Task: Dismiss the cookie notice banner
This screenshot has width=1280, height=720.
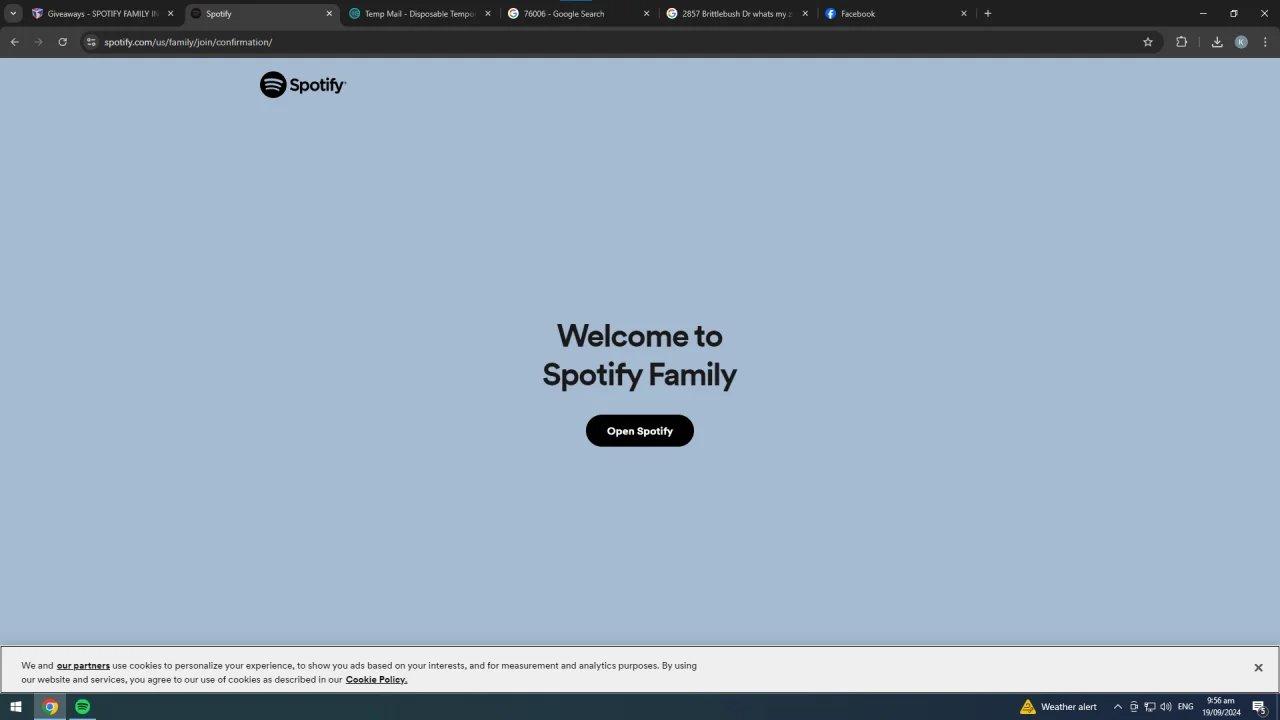Action: coord(1258,668)
